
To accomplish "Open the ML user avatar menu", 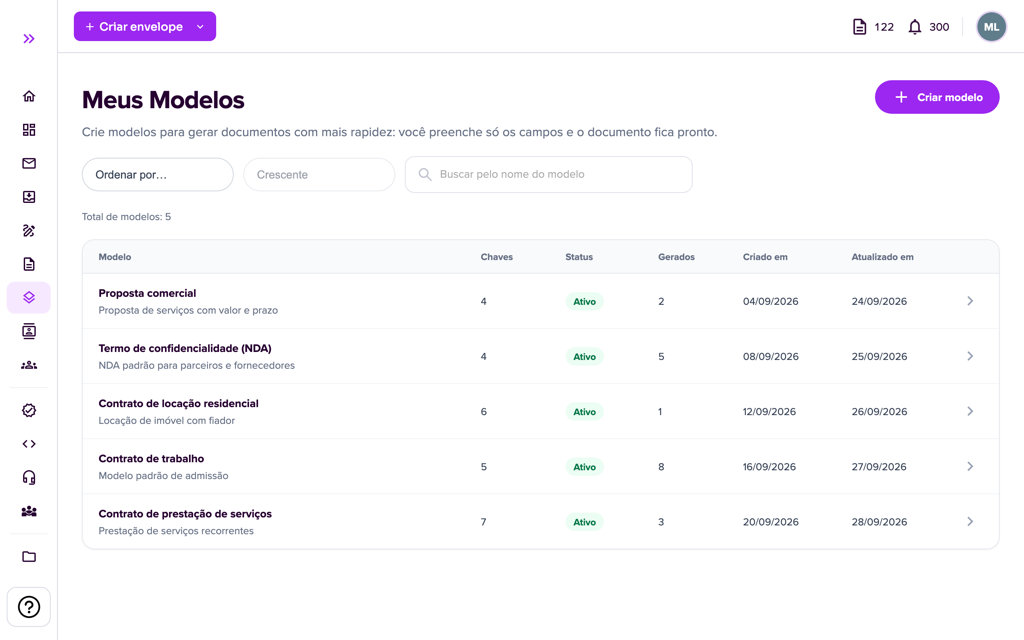I will [x=991, y=27].
